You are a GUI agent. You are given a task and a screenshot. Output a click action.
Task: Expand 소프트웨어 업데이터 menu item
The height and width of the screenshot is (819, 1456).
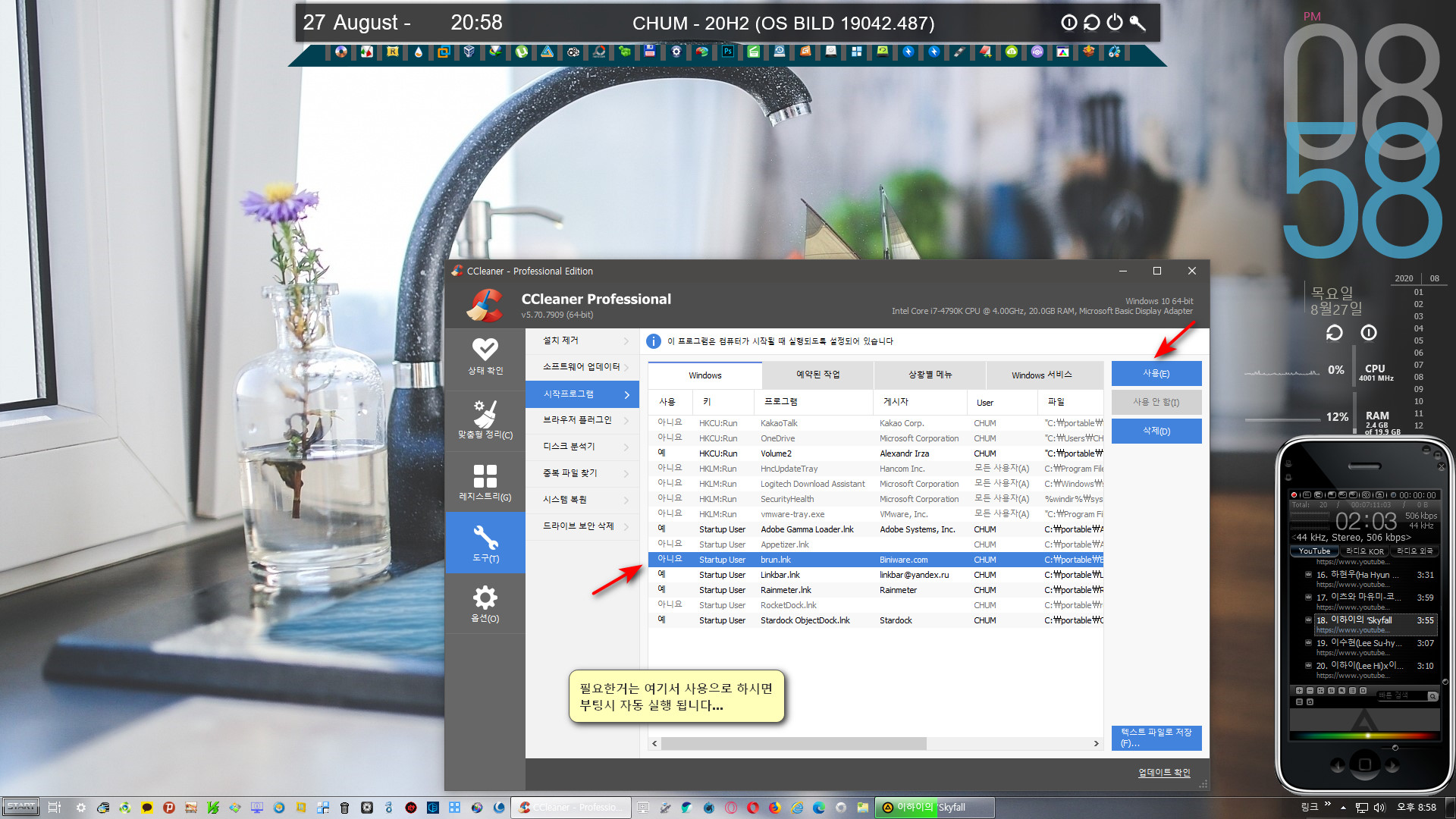click(x=582, y=367)
